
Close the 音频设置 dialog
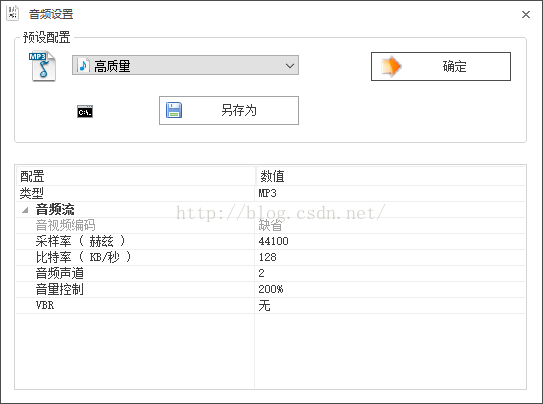(526, 15)
